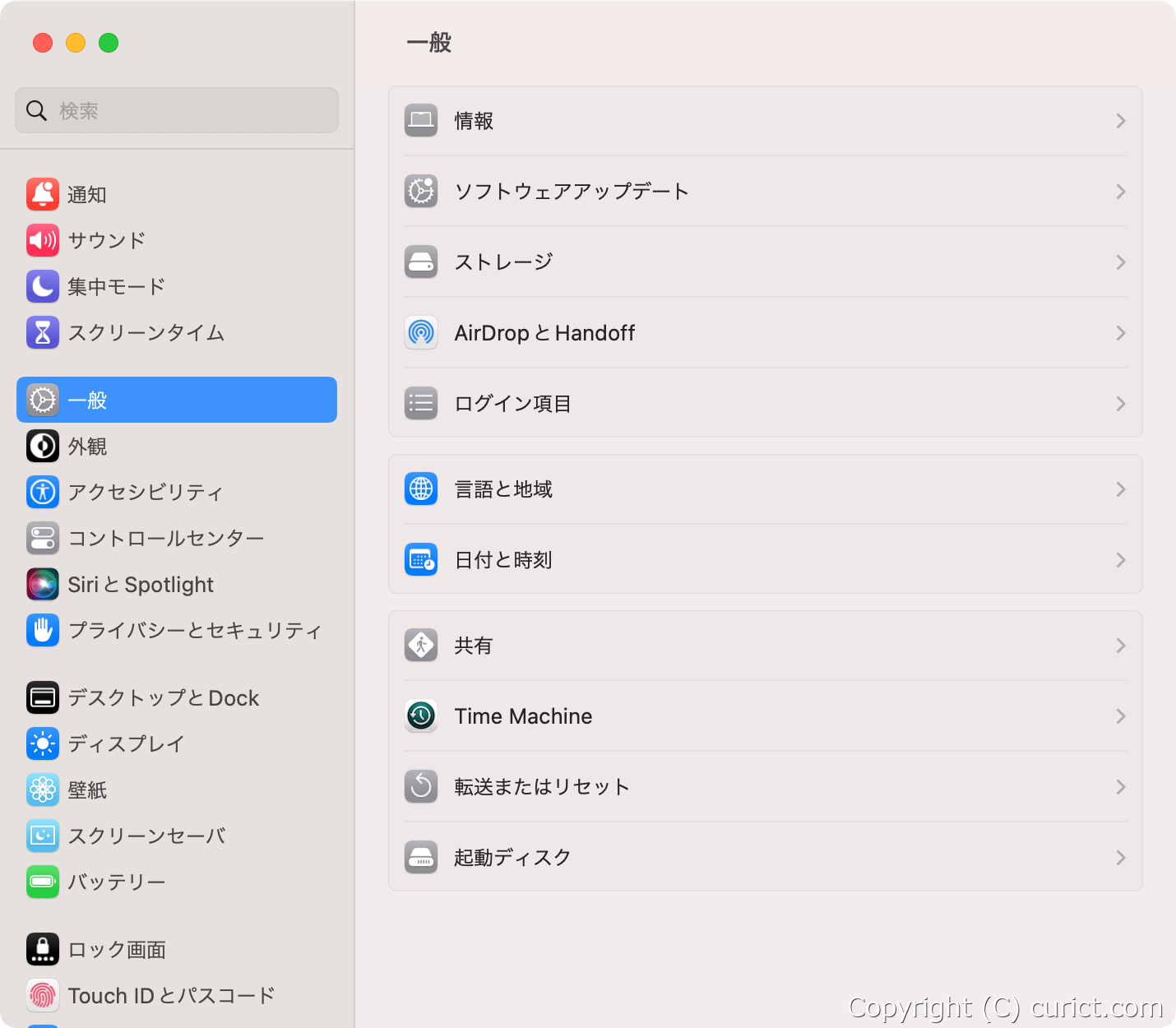The width and height of the screenshot is (1176, 1028).
Task: Open the ソフトウェアアップデート gear icon
Action: pyautogui.click(x=421, y=192)
